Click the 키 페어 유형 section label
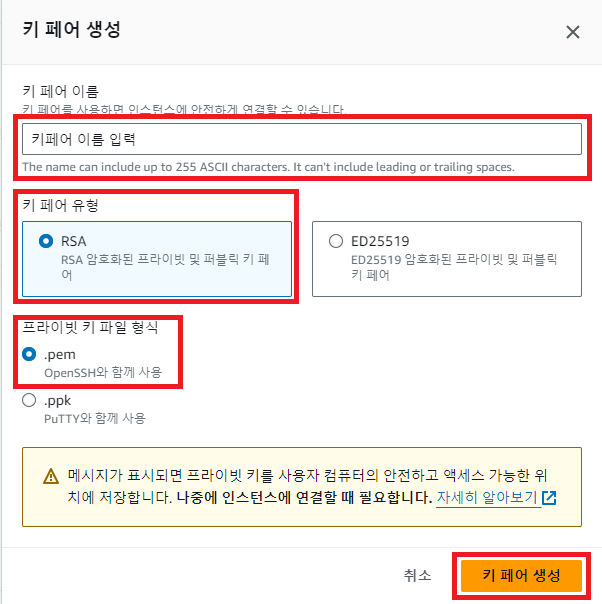This screenshot has height=604, width=602. [x=60, y=205]
